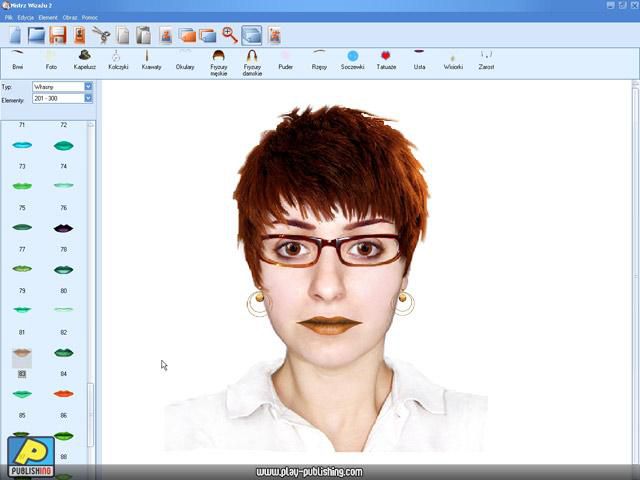Open the Obraz menu
The width and height of the screenshot is (640, 480).
point(70,17)
